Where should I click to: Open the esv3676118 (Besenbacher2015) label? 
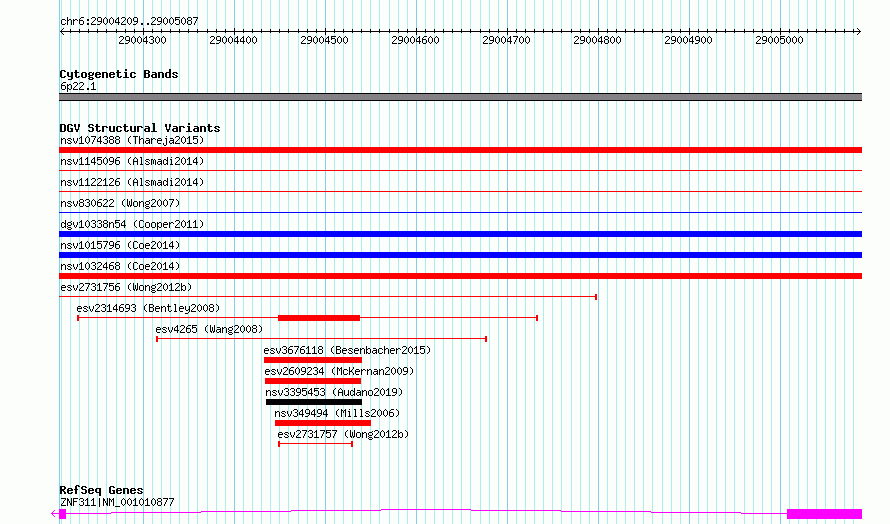tap(347, 350)
